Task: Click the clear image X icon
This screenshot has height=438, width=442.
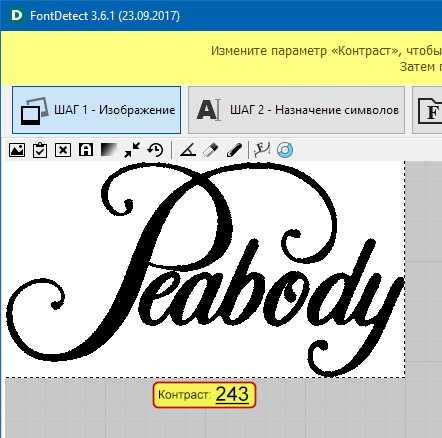Action: tap(63, 150)
